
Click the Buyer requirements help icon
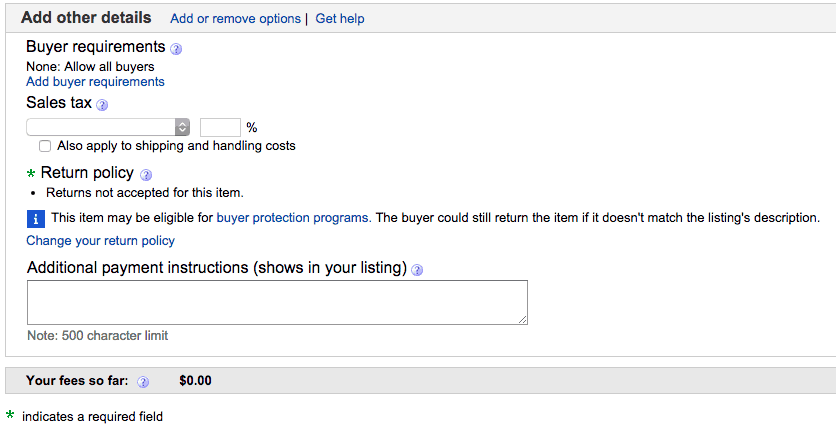tap(176, 49)
